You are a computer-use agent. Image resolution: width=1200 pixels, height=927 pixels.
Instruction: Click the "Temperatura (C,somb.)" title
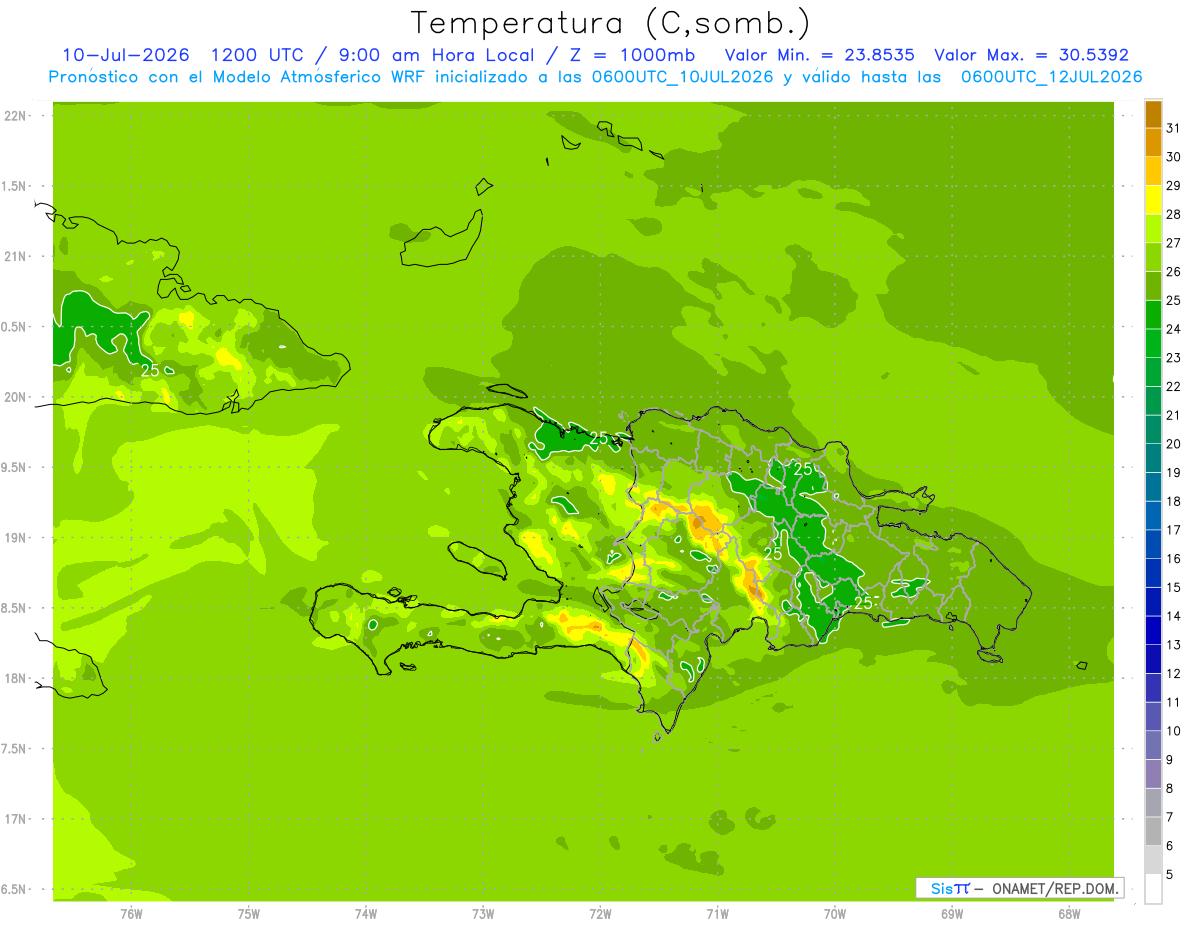pyautogui.click(x=611, y=23)
